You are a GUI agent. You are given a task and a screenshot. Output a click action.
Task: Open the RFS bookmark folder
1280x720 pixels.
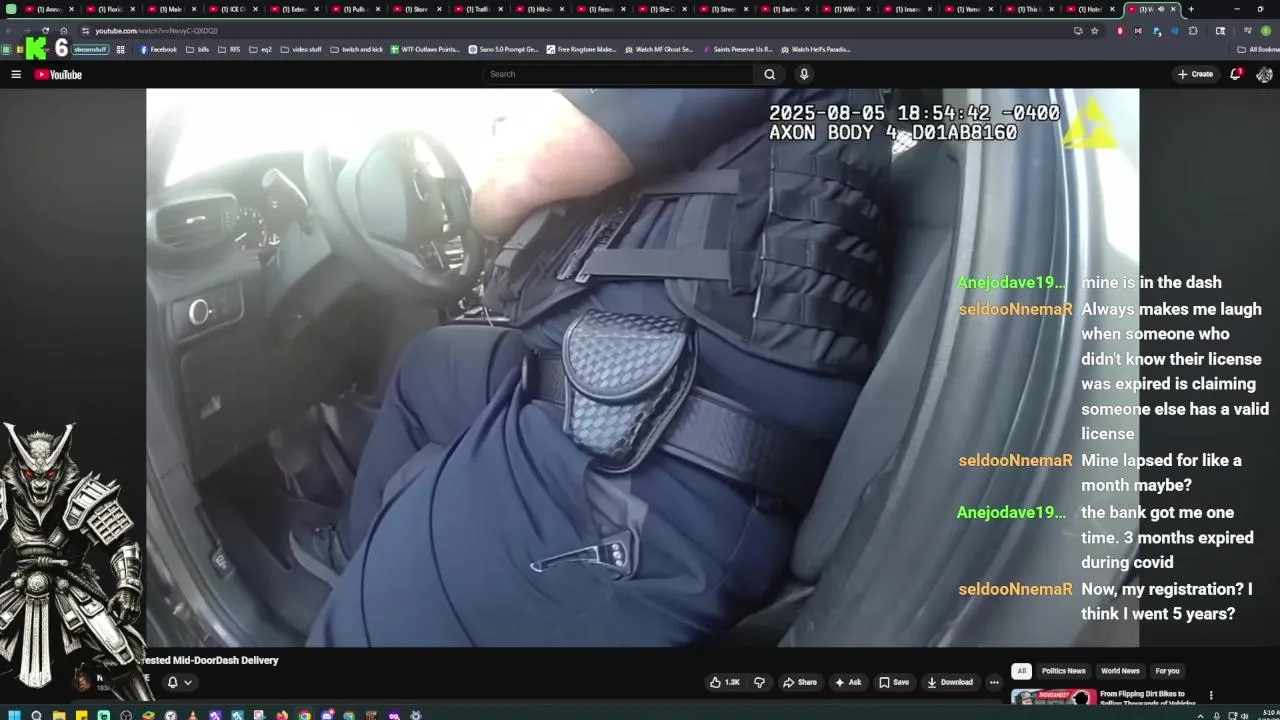[228, 49]
